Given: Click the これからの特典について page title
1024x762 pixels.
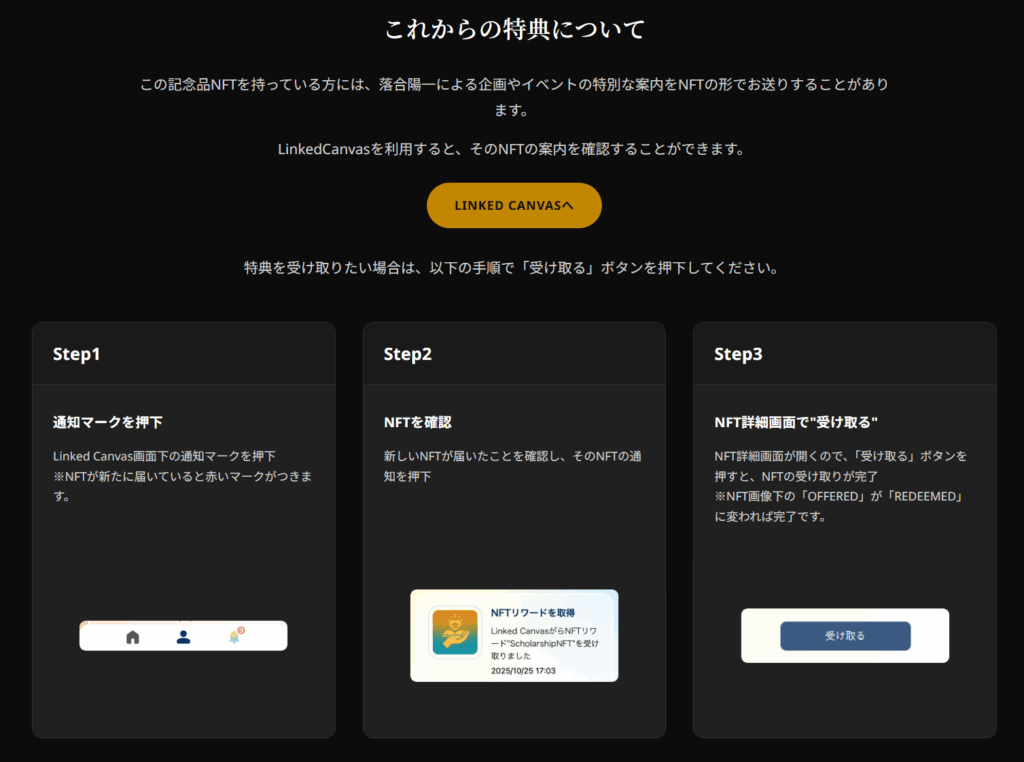Looking at the screenshot, I should click(x=514, y=29).
